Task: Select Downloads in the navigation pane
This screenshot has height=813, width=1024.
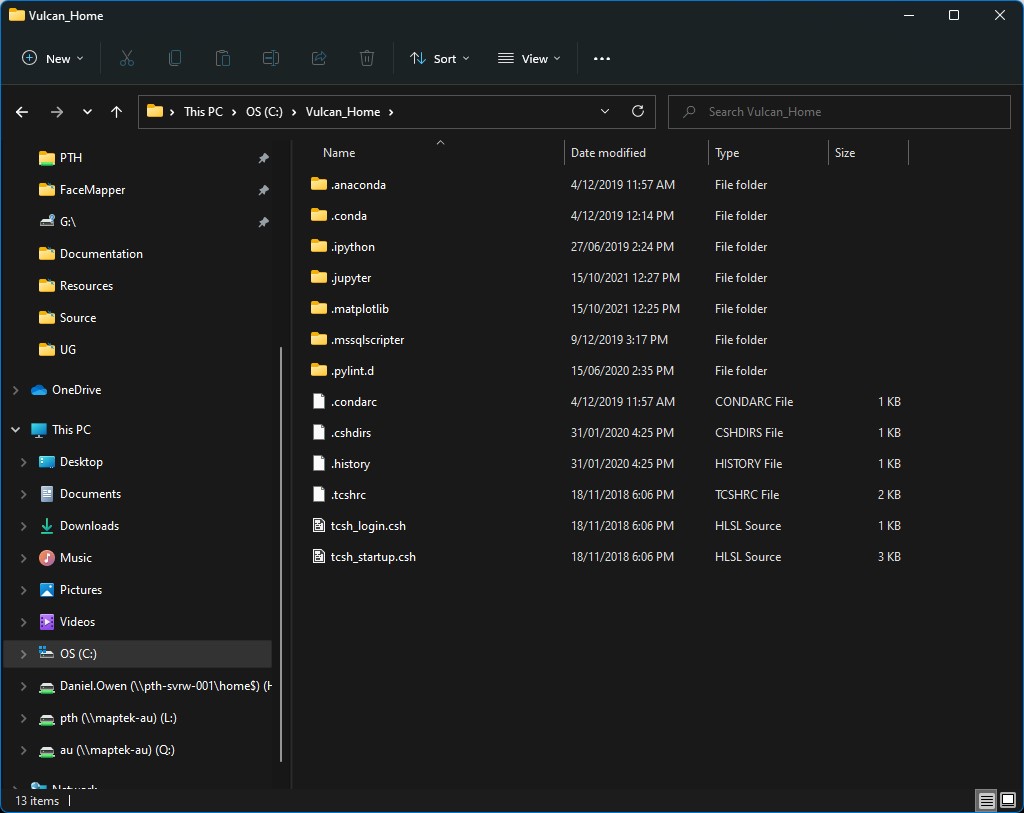Action: coord(89,526)
